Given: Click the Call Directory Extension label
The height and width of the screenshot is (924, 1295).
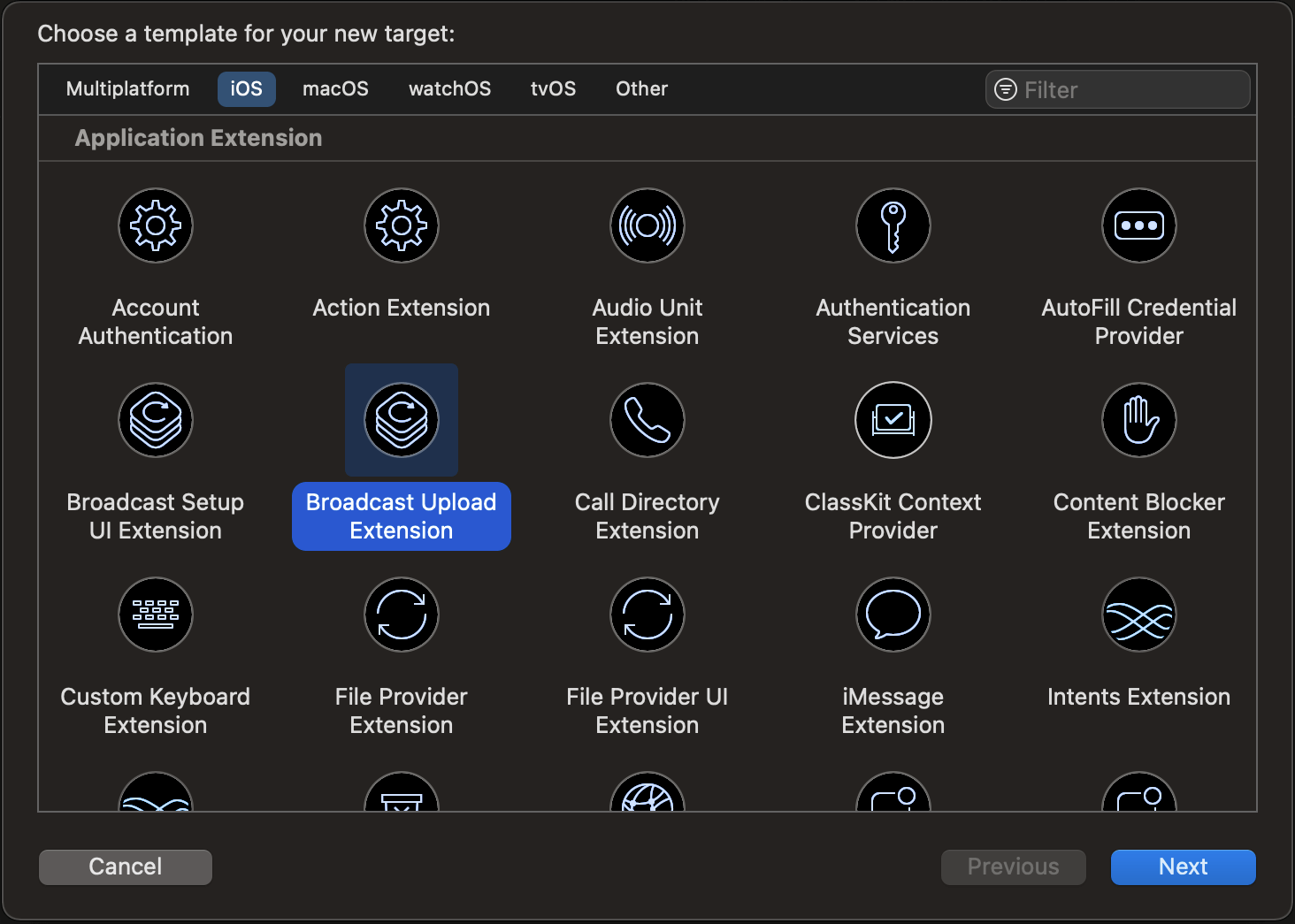Looking at the screenshot, I should 647,516.
